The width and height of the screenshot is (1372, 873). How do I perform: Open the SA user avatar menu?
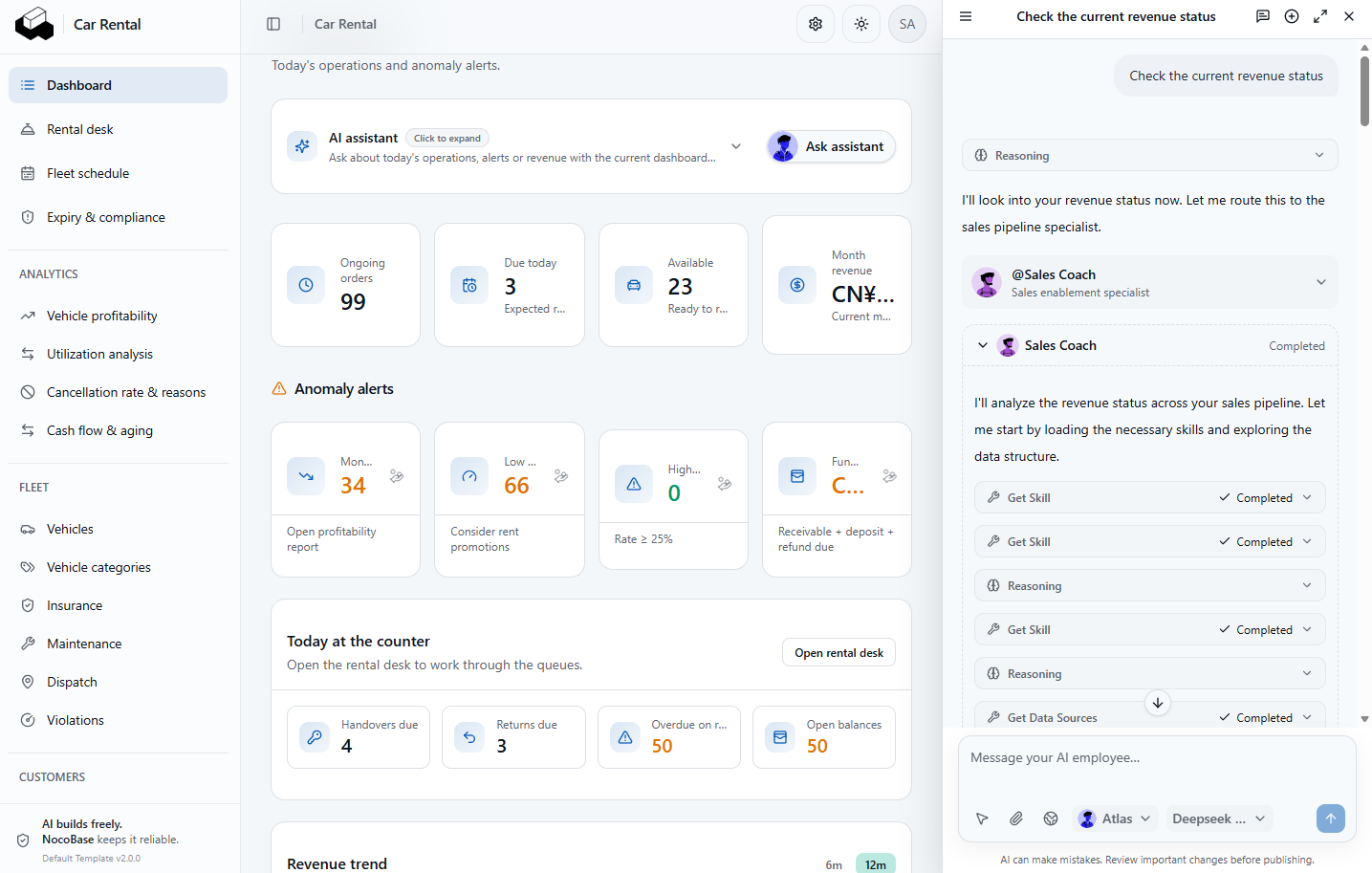[907, 24]
